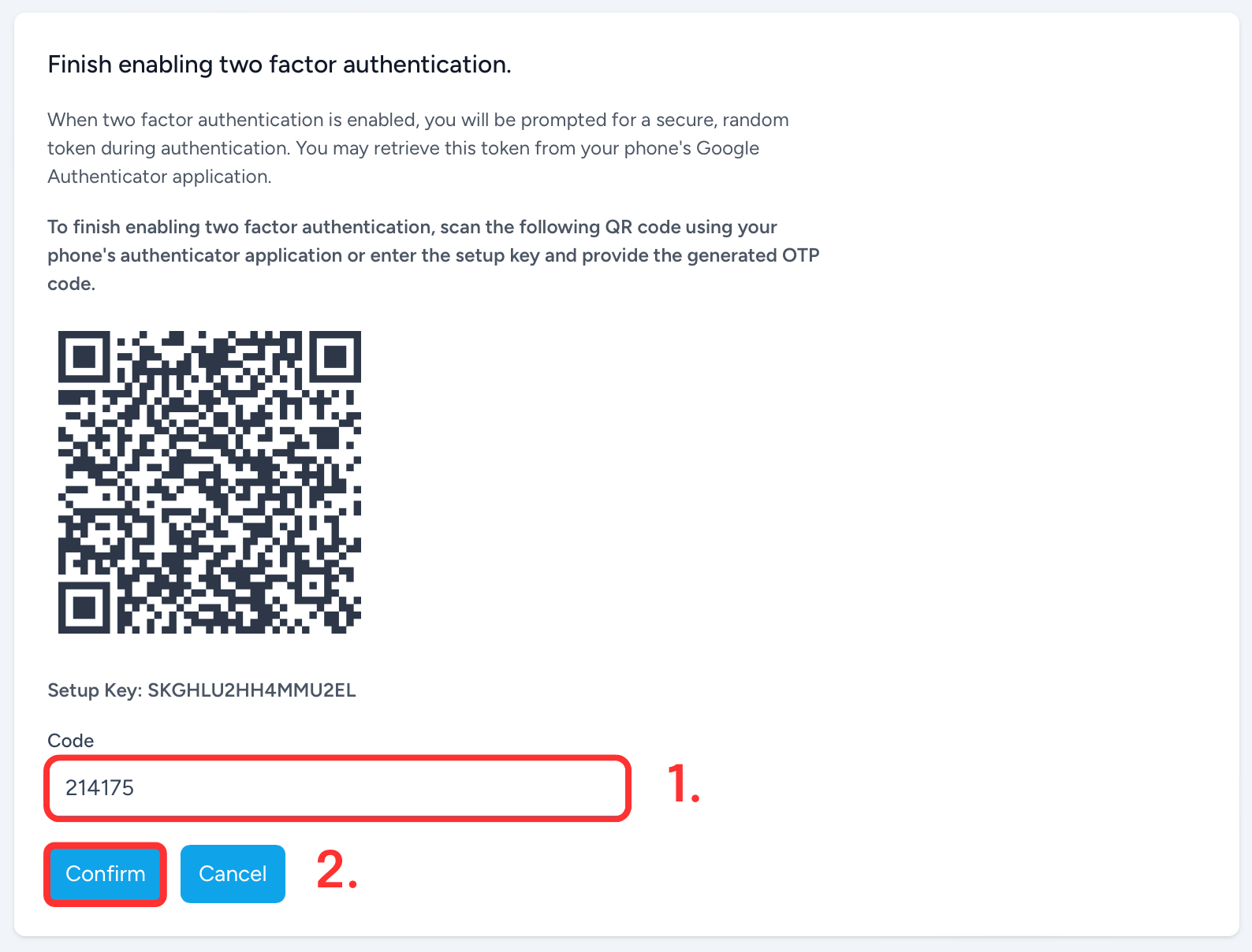1252x952 pixels.
Task: Click the bold word "OTP" in instructions
Action: pyautogui.click(x=801, y=255)
